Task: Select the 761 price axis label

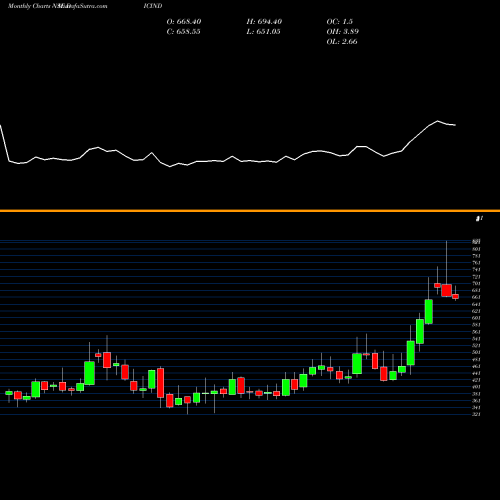Action: click(476, 263)
